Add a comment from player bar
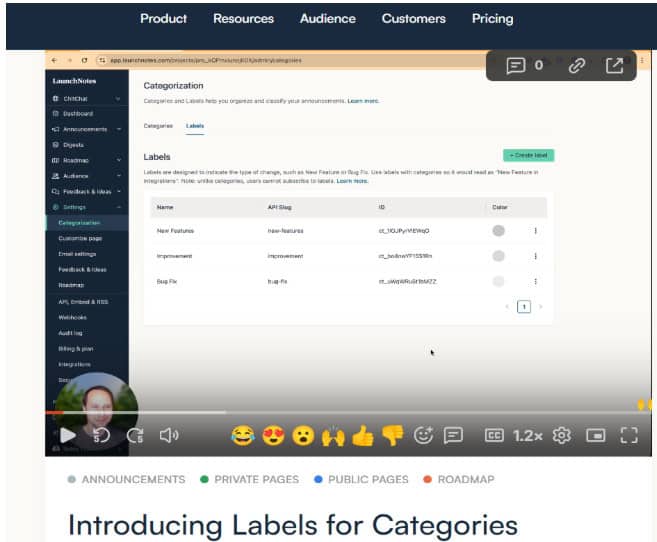The width and height of the screenshot is (657, 542). [453, 436]
